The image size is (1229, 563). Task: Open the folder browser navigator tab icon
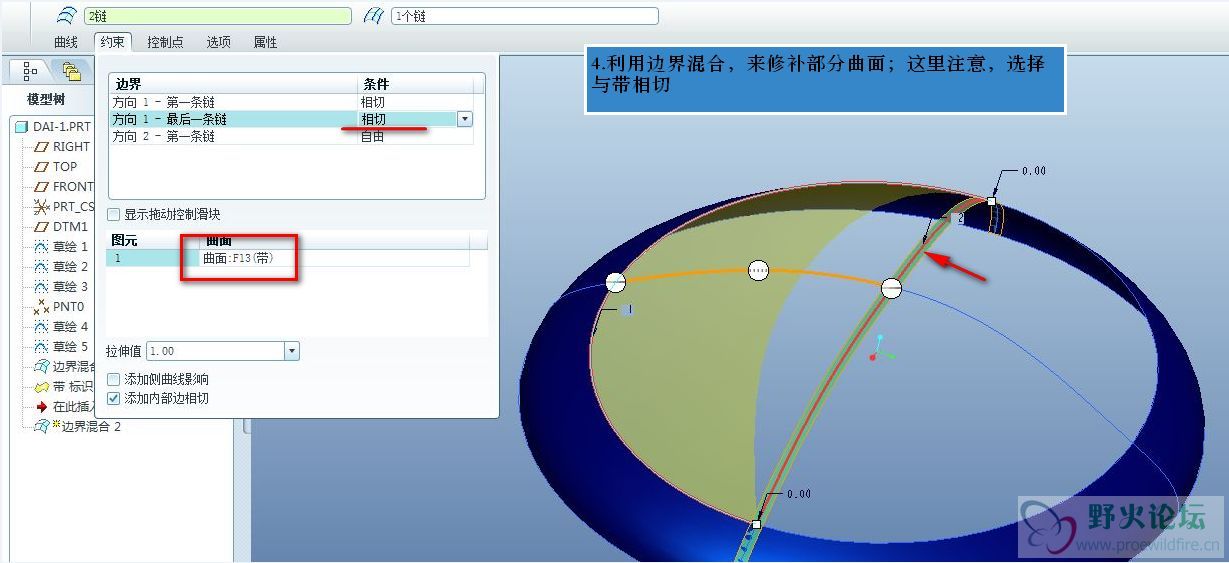pyautogui.click(x=70, y=70)
